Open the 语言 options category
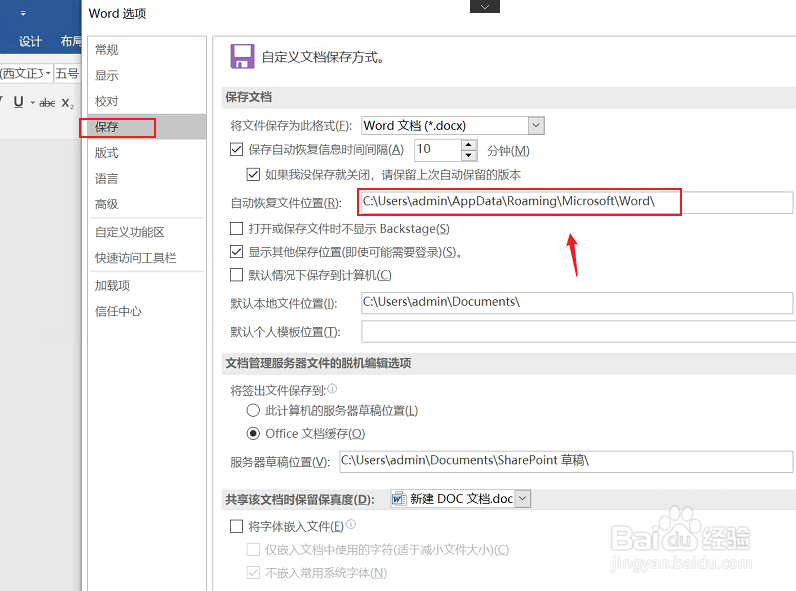 147,178
